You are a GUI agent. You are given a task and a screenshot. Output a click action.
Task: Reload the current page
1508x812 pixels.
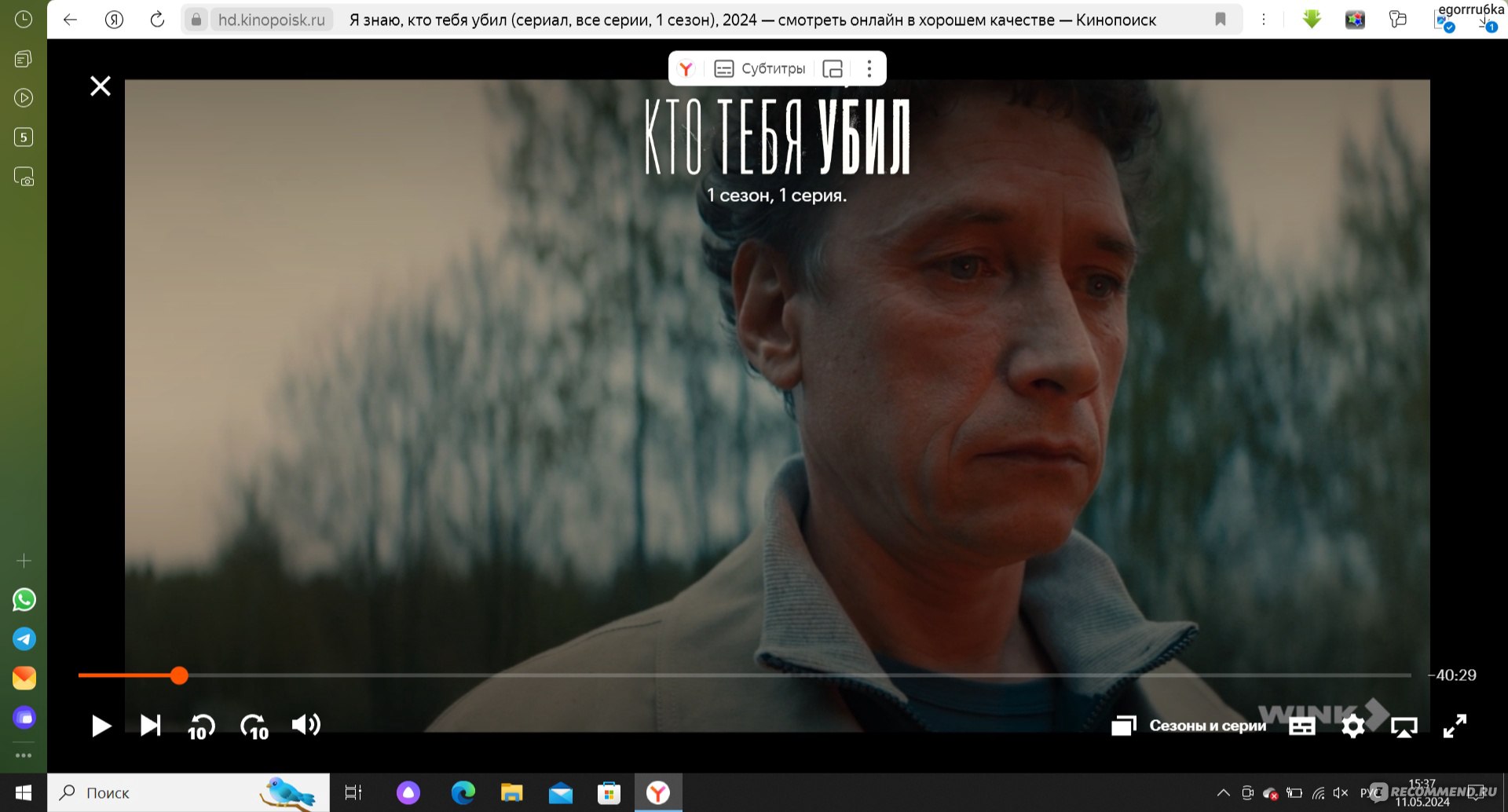click(x=157, y=20)
